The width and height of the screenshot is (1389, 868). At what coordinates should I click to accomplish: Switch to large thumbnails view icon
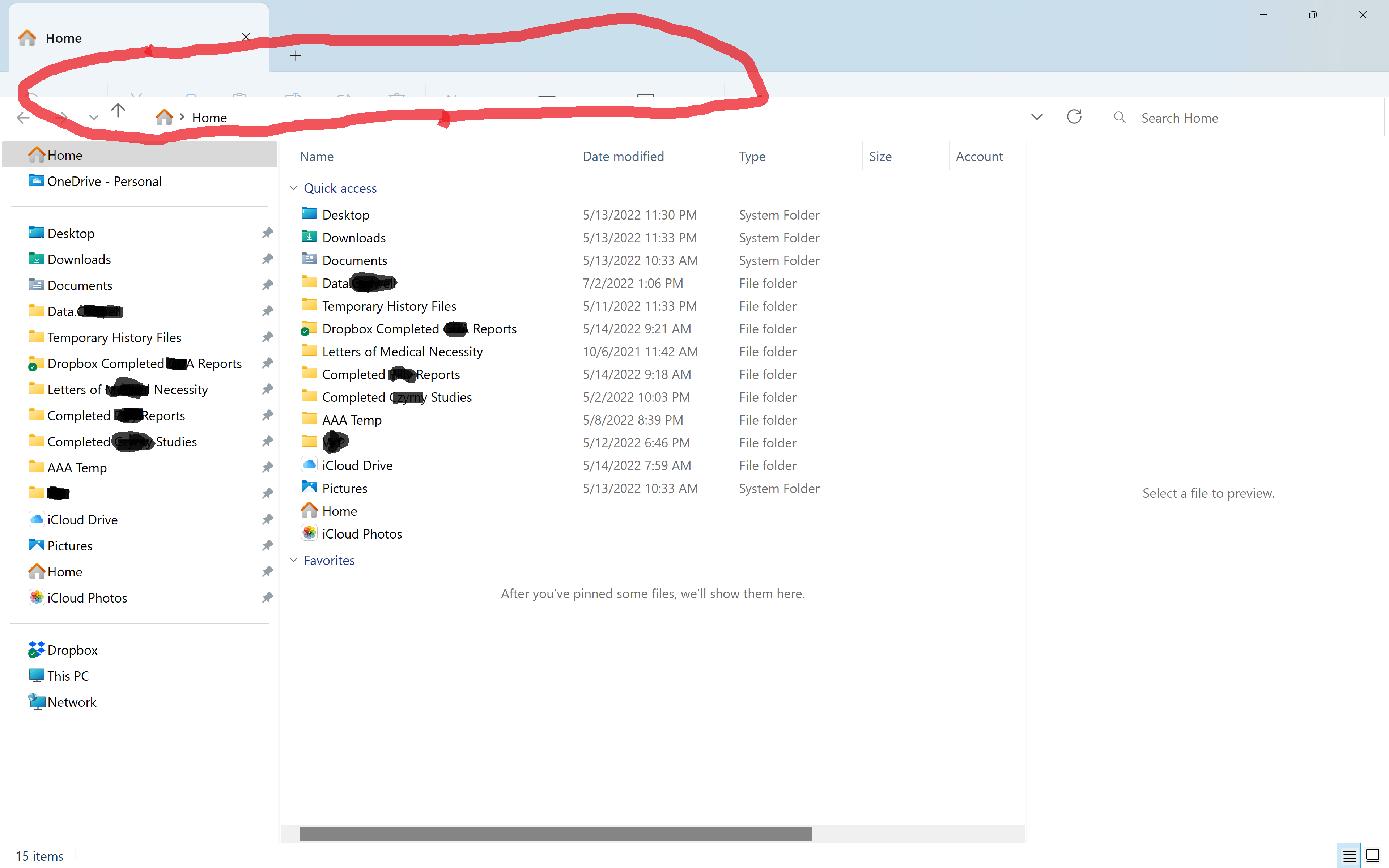point(1372,856)
